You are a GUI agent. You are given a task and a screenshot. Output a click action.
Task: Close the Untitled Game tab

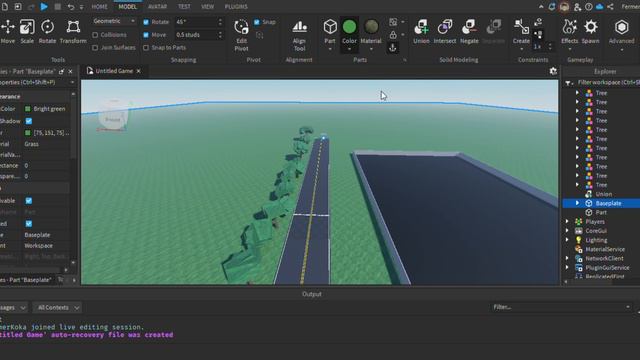[138, 71]
